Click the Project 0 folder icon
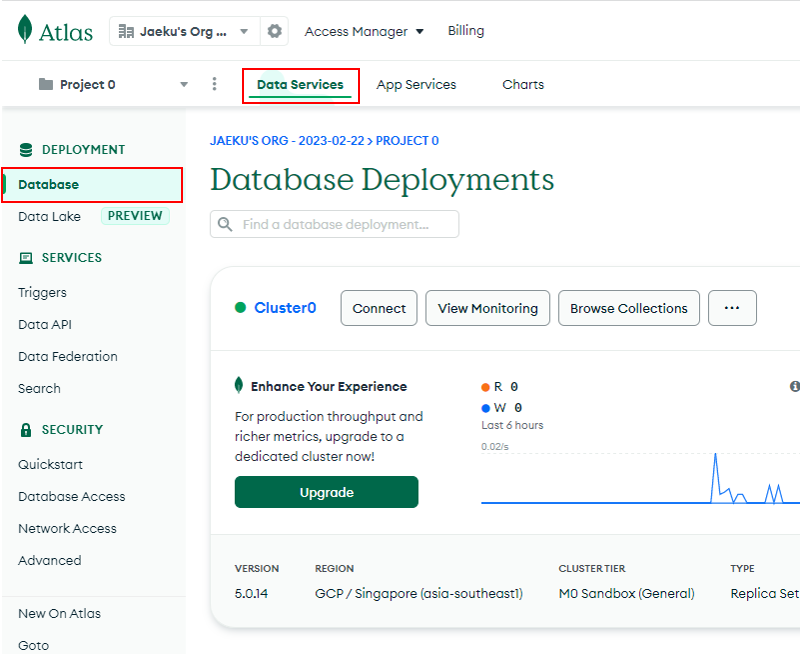The image size is (800, 654). pos(46,84)
